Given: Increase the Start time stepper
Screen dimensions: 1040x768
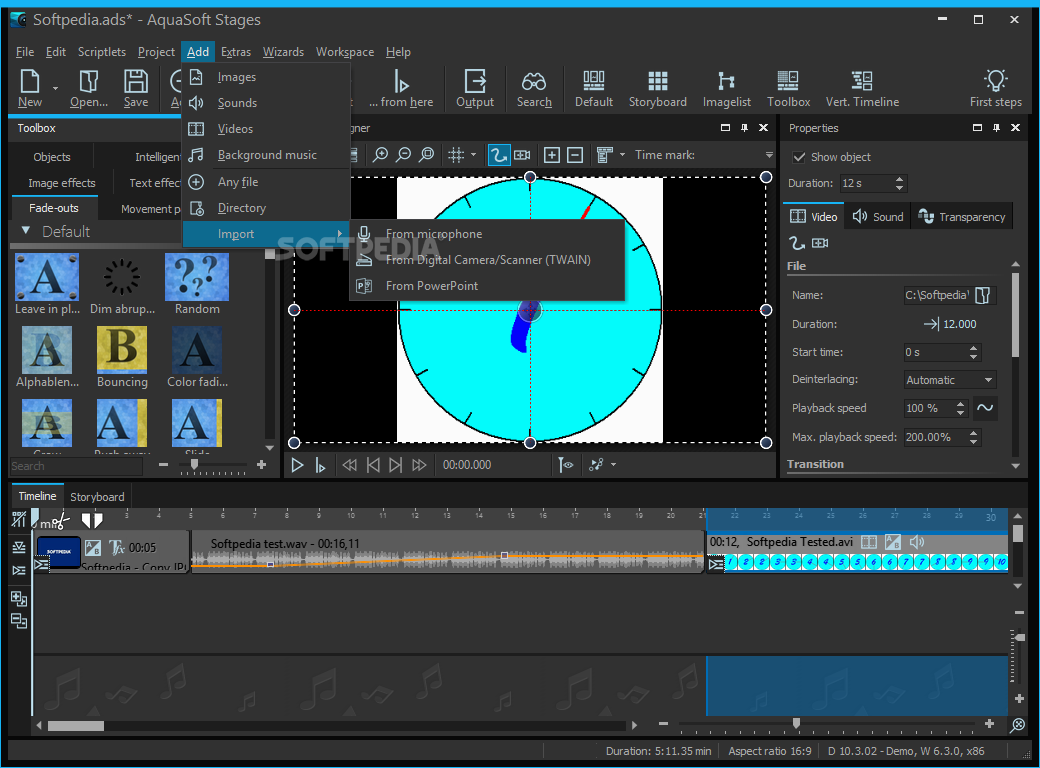Looking at the screenshot, I should pyautogui.click(x=973, y=348).
